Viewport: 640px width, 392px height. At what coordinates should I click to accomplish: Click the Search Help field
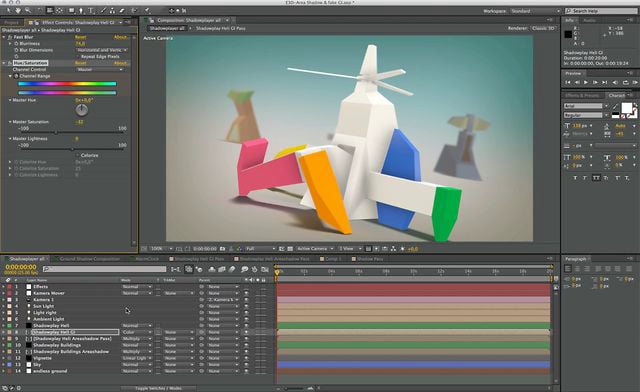[x=602, y=11]
